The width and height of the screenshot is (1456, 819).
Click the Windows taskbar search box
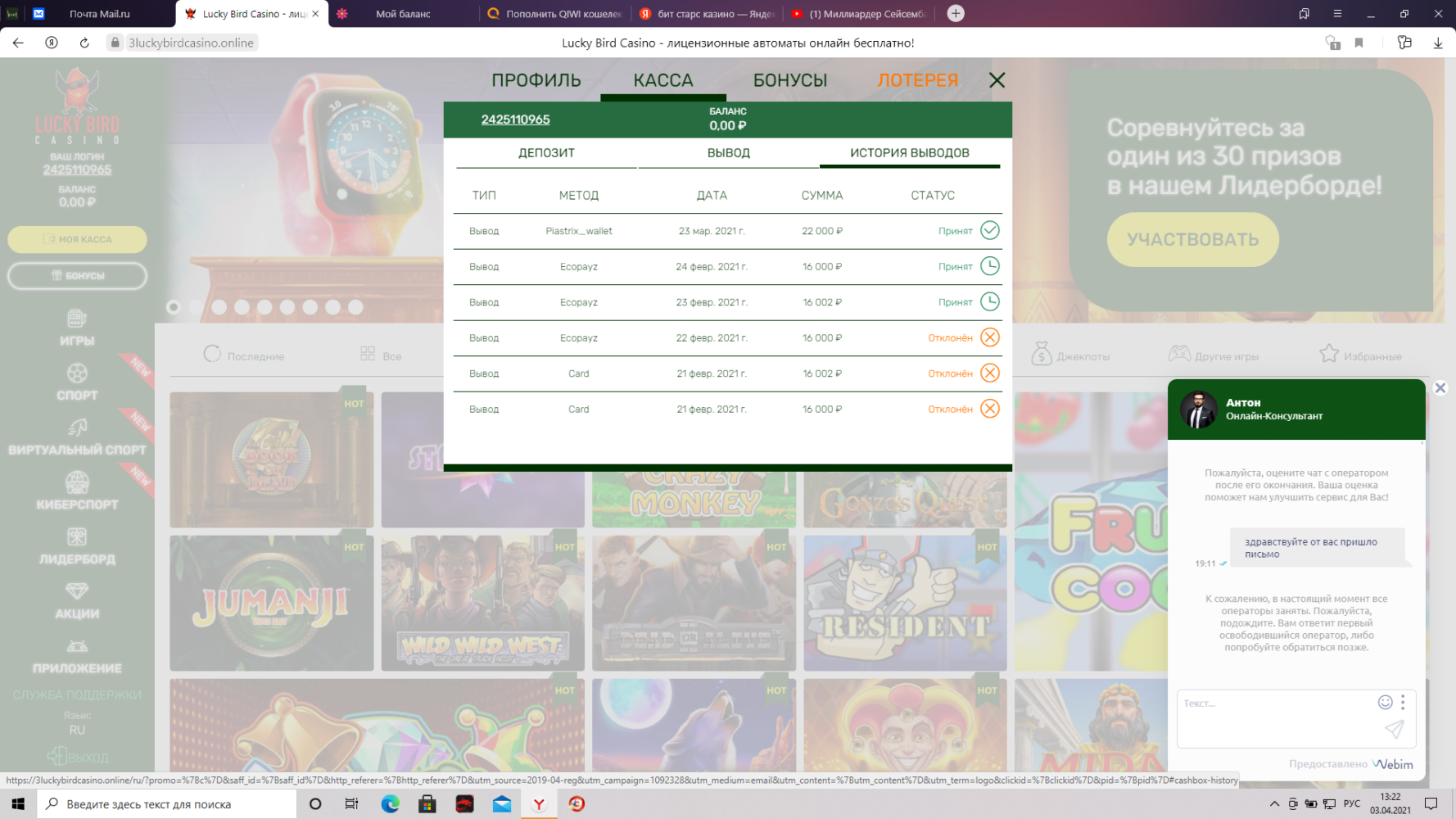pyautogui.click(x=167, y=804)
